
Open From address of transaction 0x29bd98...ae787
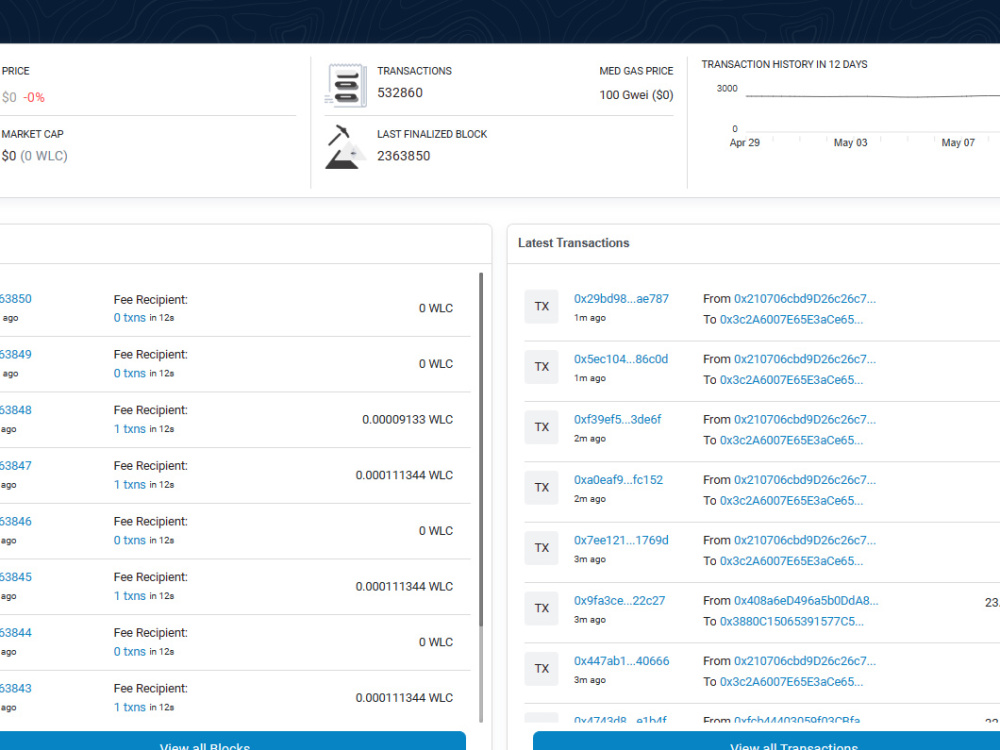[x=805, y=298]
